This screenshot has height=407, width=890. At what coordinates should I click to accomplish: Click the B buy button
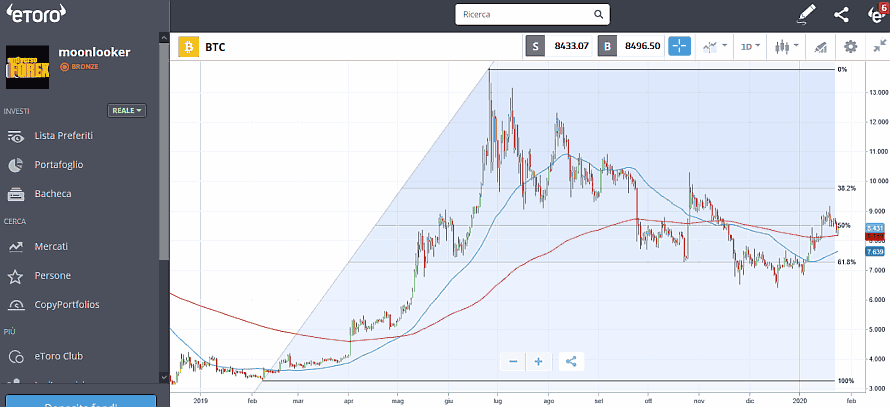[x=607, y=47]
